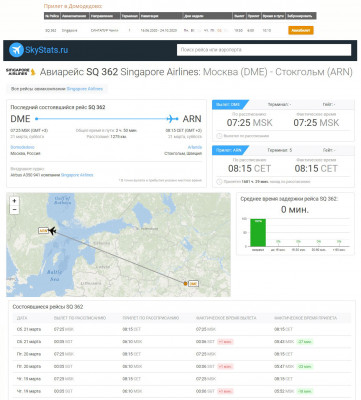Click the blue plane icon on route line
Viewport: 361px width, 400px height.
172,118
